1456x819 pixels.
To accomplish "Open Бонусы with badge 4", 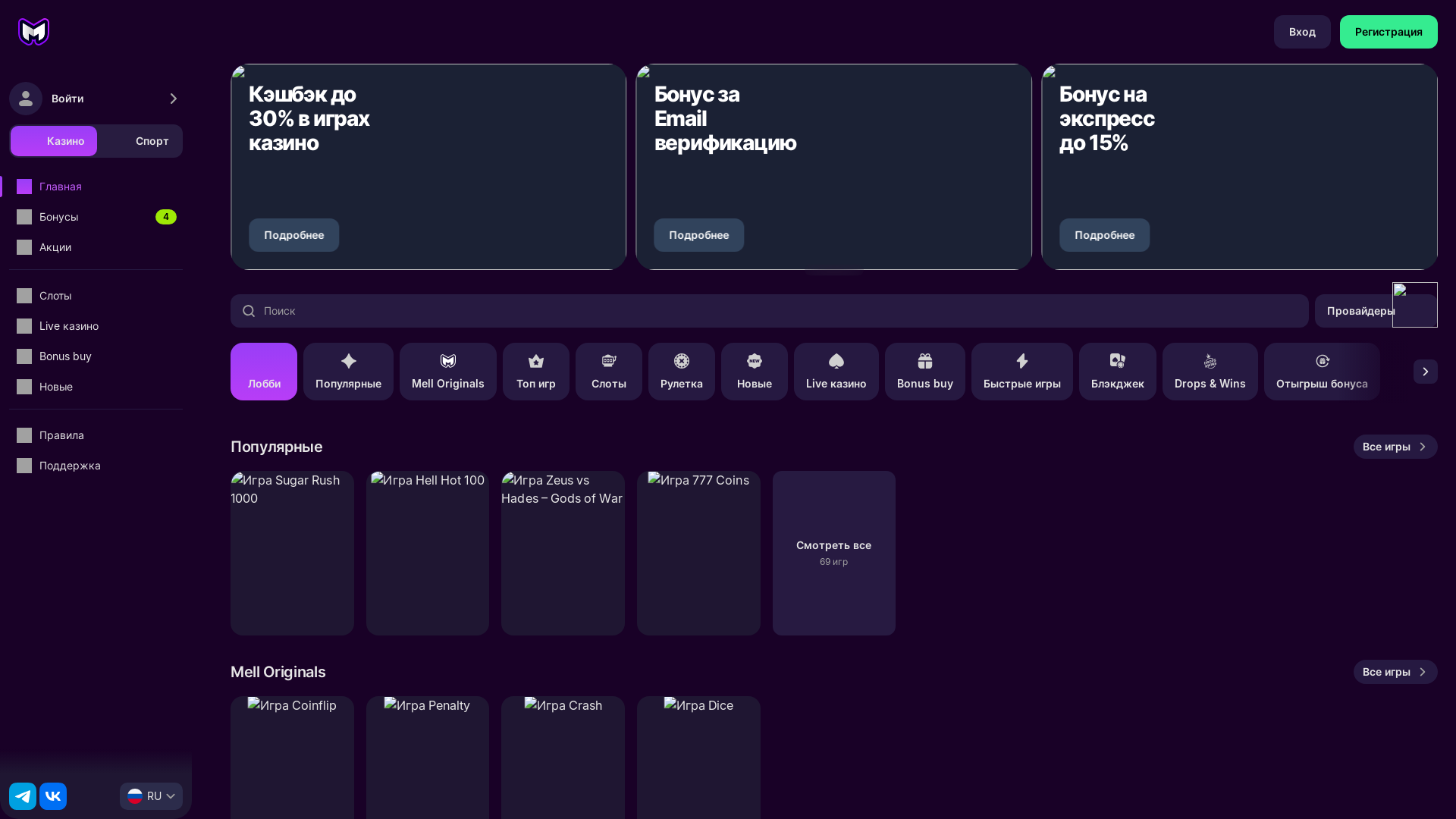I will point(96,217).
